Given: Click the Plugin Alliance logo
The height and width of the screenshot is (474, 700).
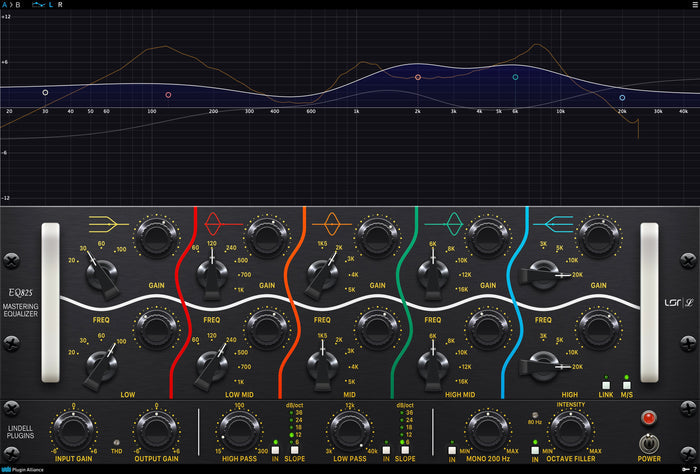Looking at the screenshot, I should 22,470.
